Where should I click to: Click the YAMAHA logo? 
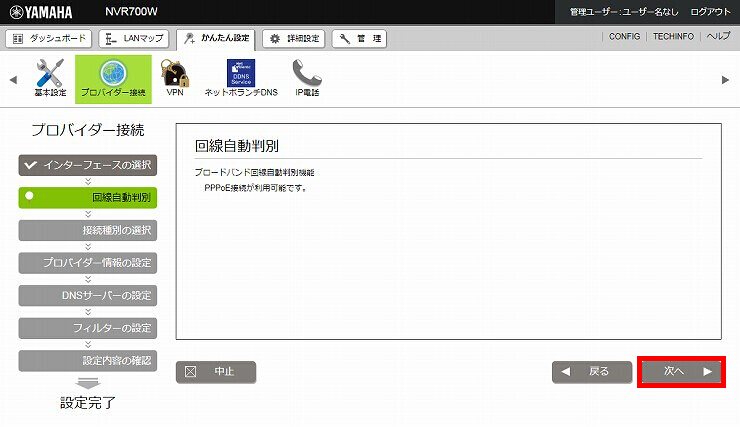[41, 12]
